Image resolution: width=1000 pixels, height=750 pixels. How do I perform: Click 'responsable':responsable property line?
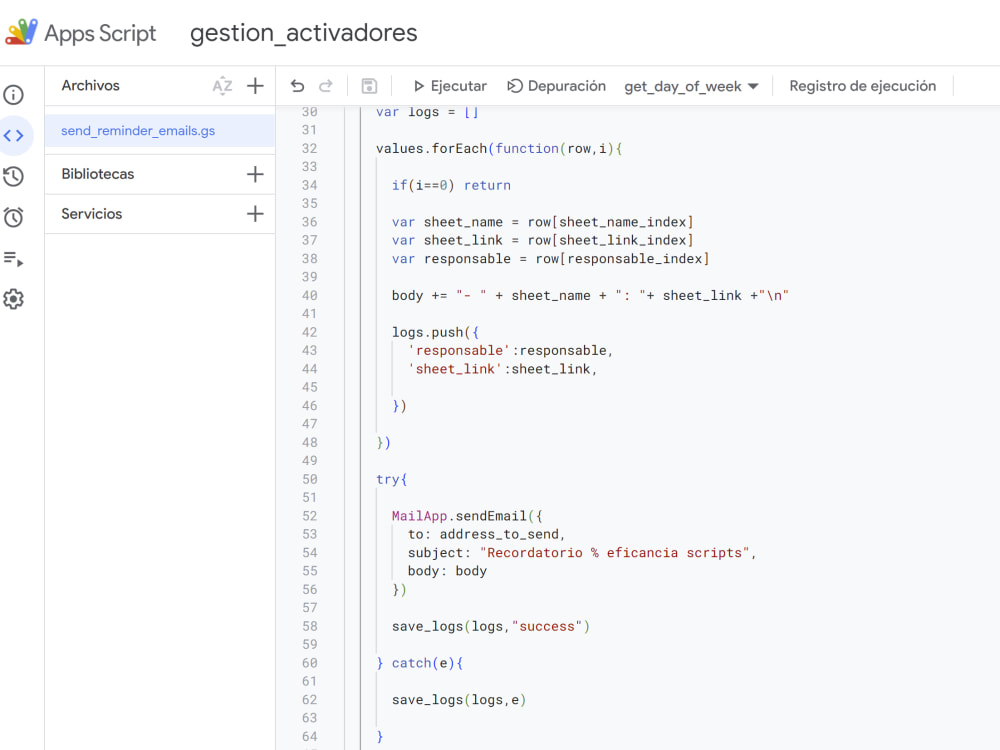point(510,351)
